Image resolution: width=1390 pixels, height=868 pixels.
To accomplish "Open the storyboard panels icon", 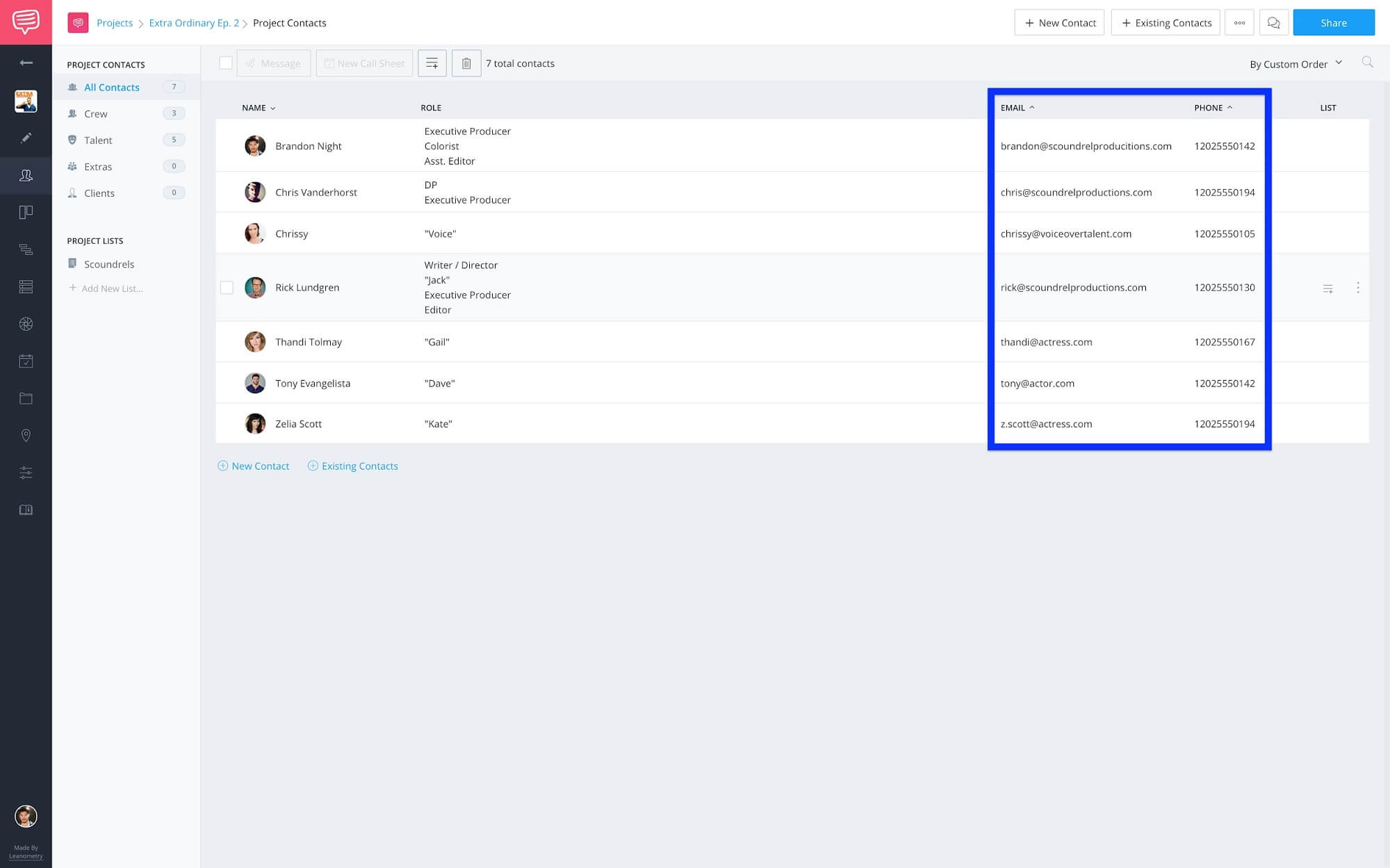I will point(26,212).
